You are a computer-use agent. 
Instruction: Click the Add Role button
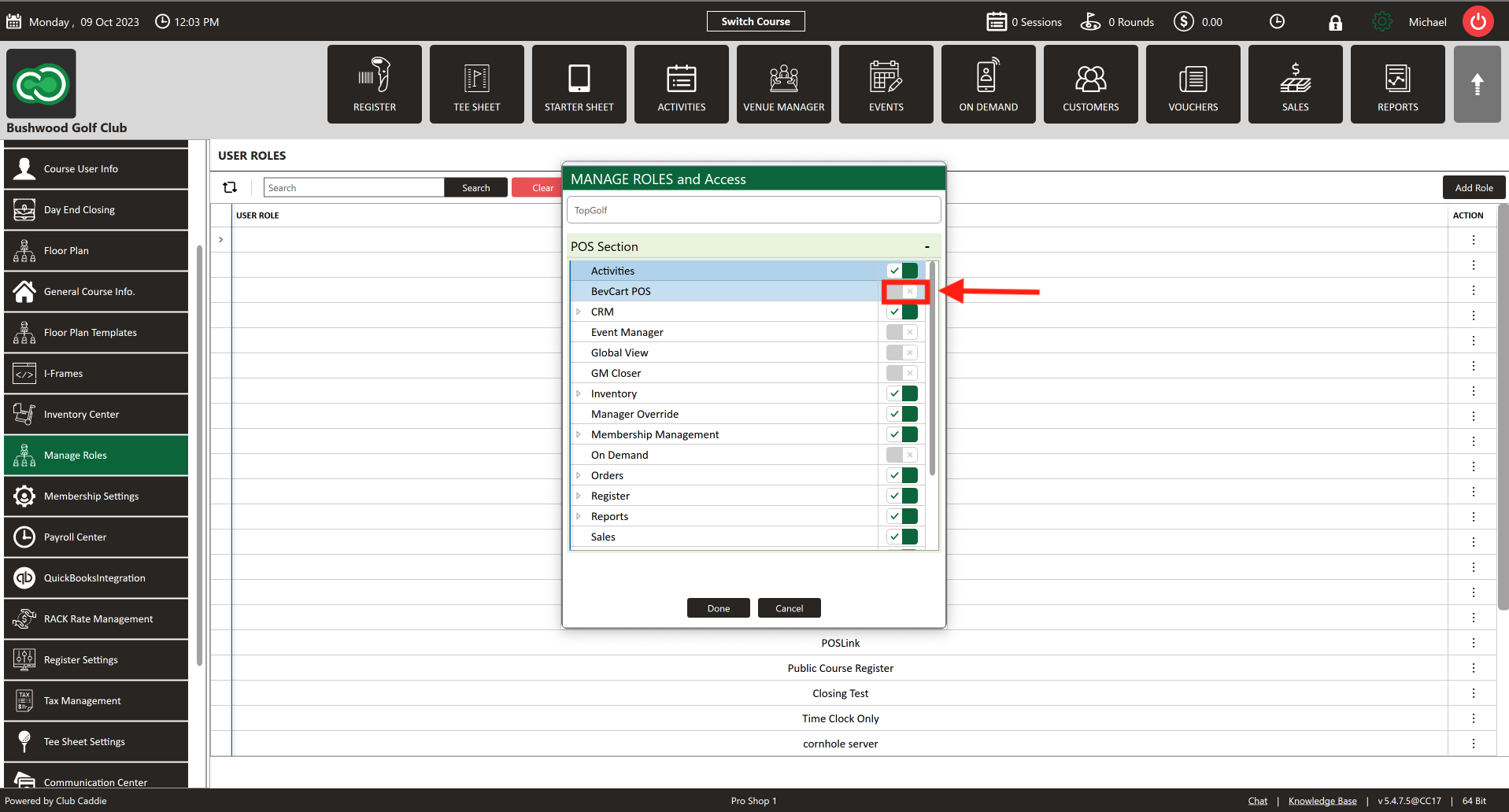tap(1474, 187)
